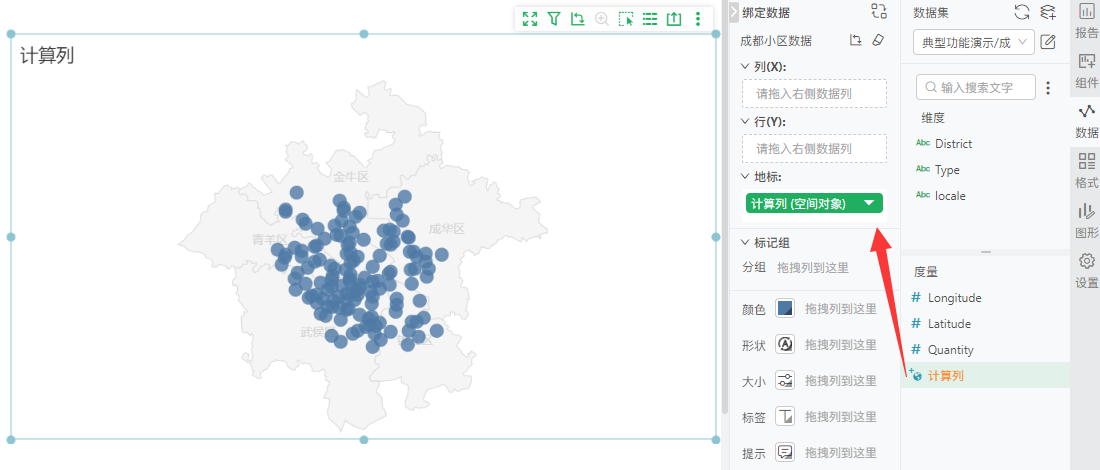The height and width of the screenshot is (470, 1100).
Task: Click the 金牛区 map label
Action: click(x=351, y=177)
